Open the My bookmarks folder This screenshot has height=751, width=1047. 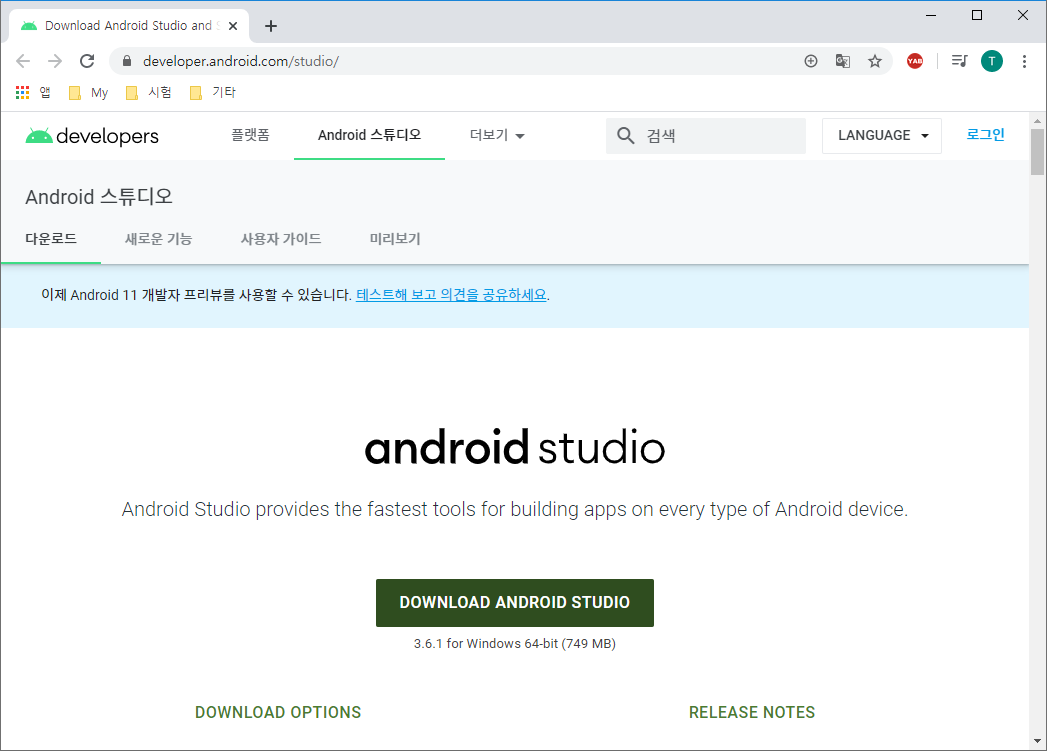[88, 93]
